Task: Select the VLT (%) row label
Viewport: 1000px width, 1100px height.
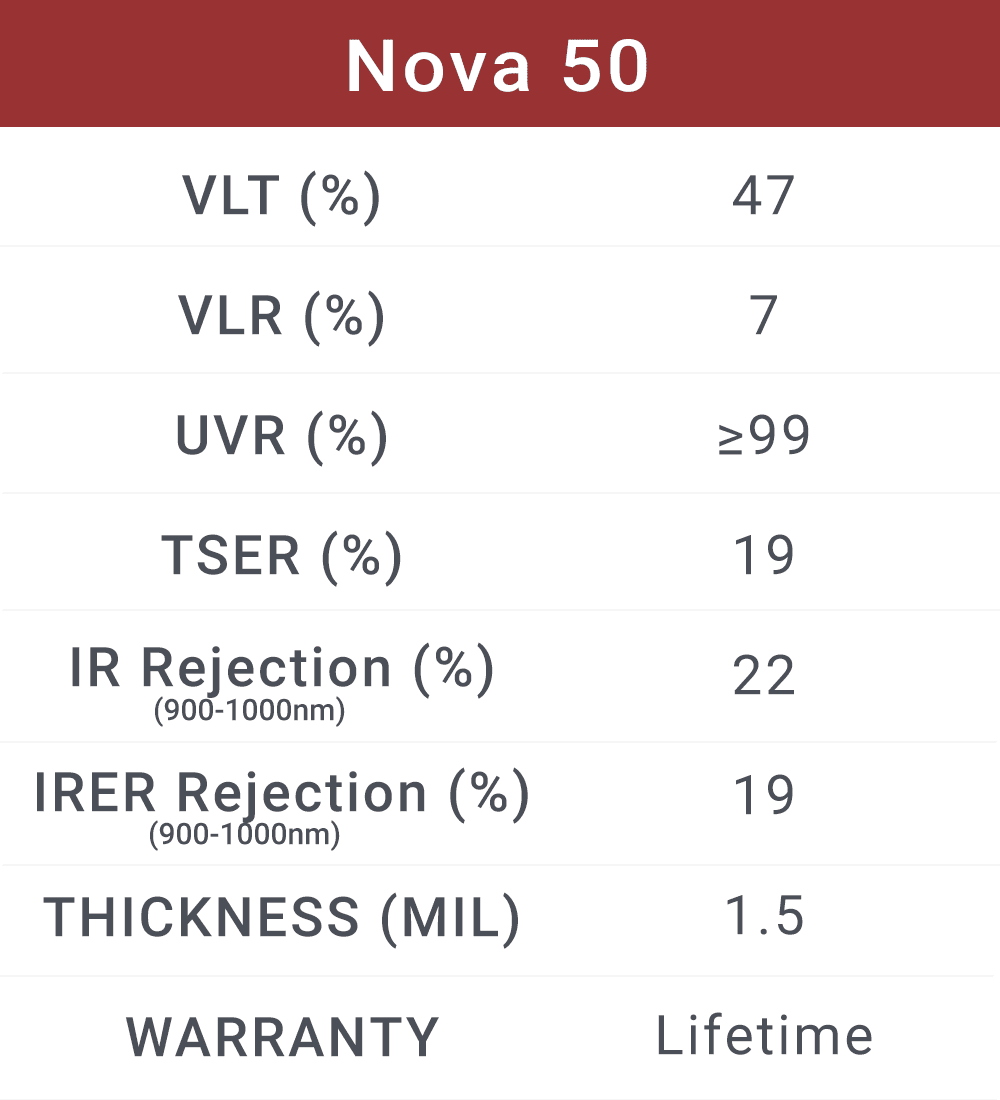Action: pyautogui.click(x=281, y=195)
